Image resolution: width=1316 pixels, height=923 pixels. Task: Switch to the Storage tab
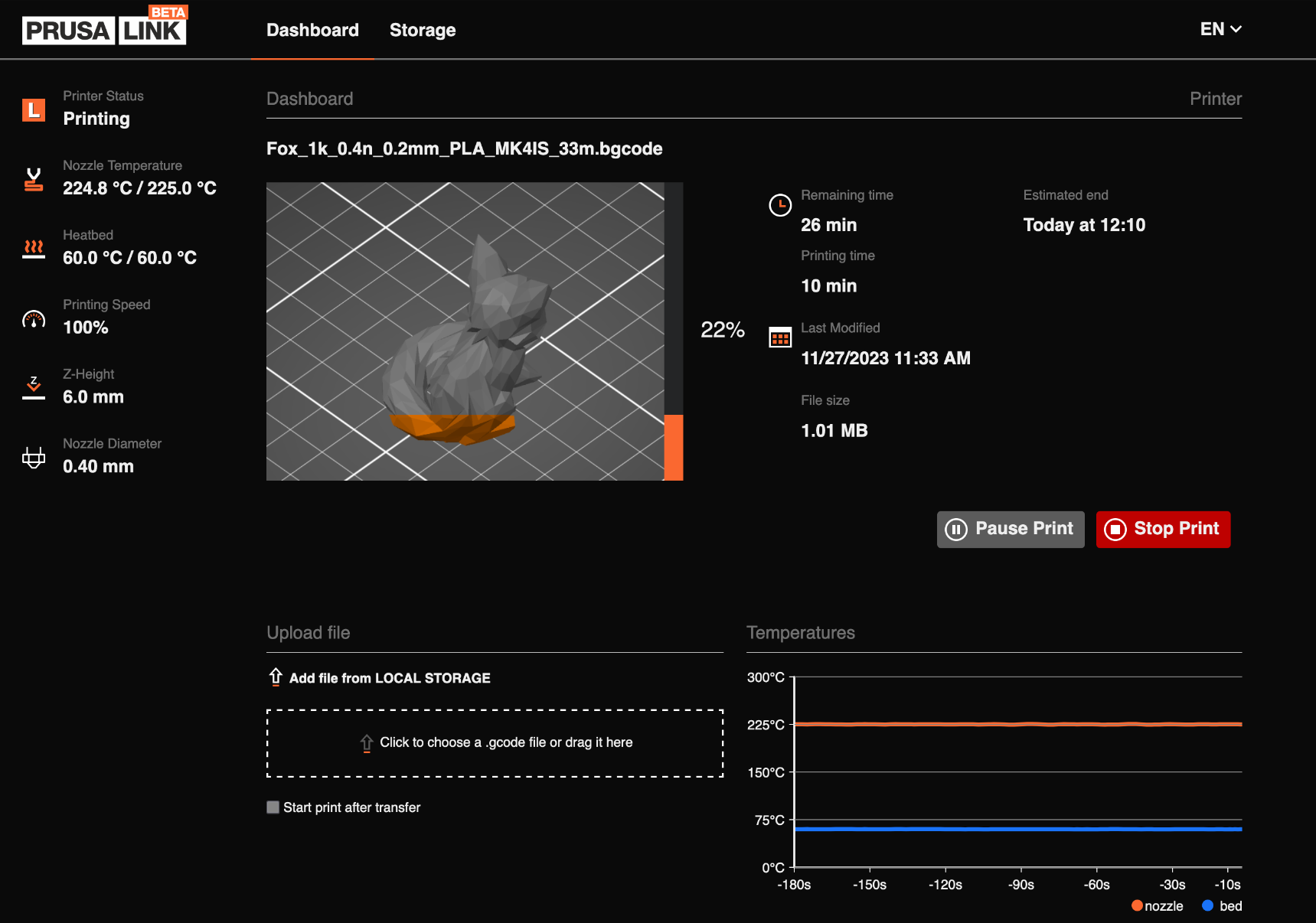(423, 30)
